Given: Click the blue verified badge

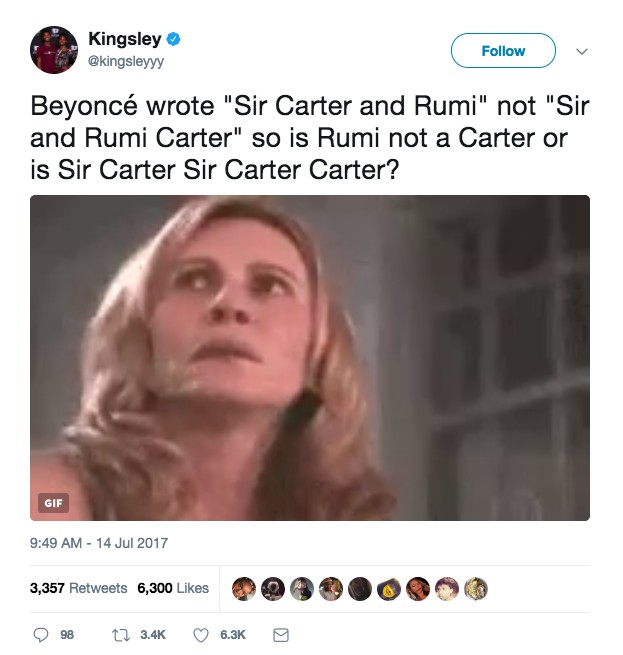Looking at the screenshot, I should (x=173, y=39).
